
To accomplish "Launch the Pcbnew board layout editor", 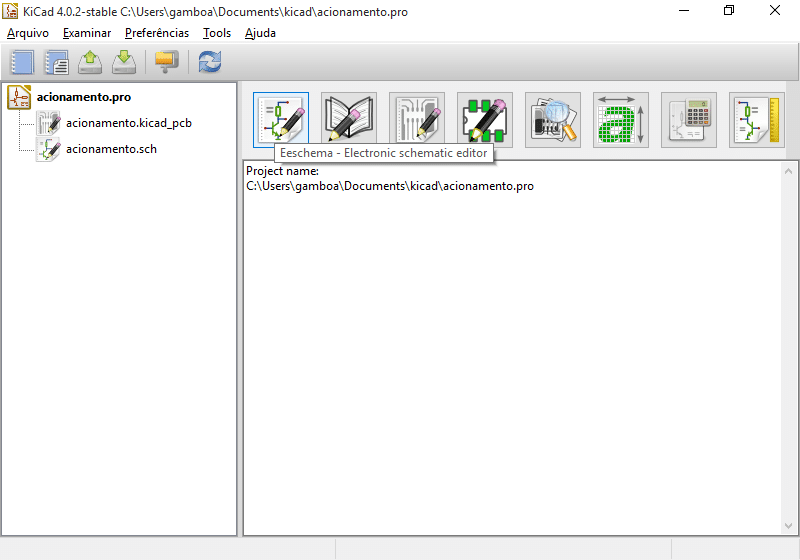I will coord(417,120).
